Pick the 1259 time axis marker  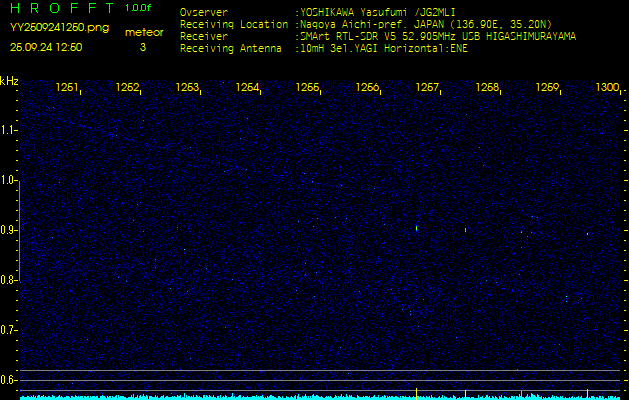coord(547,88)
